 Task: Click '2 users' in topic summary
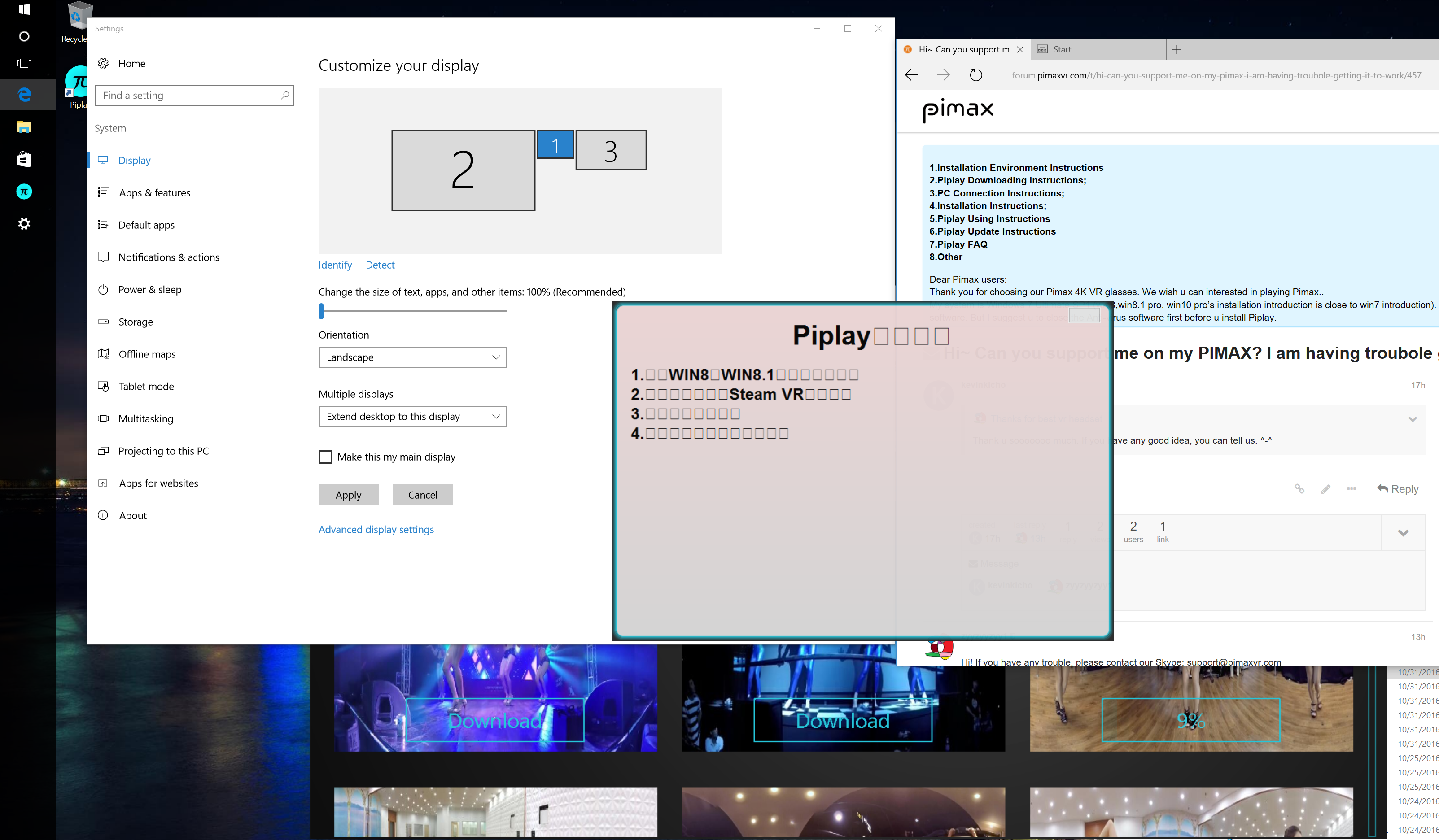tap(1133, 532)
